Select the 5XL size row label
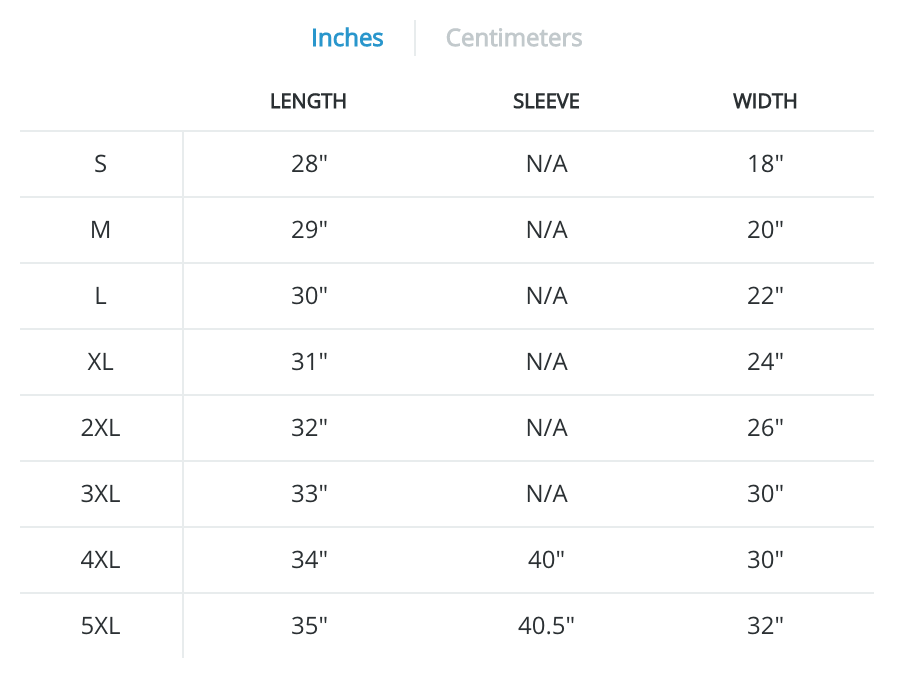Image resolution: width=912 pixels, height=674 pixels. click(101, 626)
